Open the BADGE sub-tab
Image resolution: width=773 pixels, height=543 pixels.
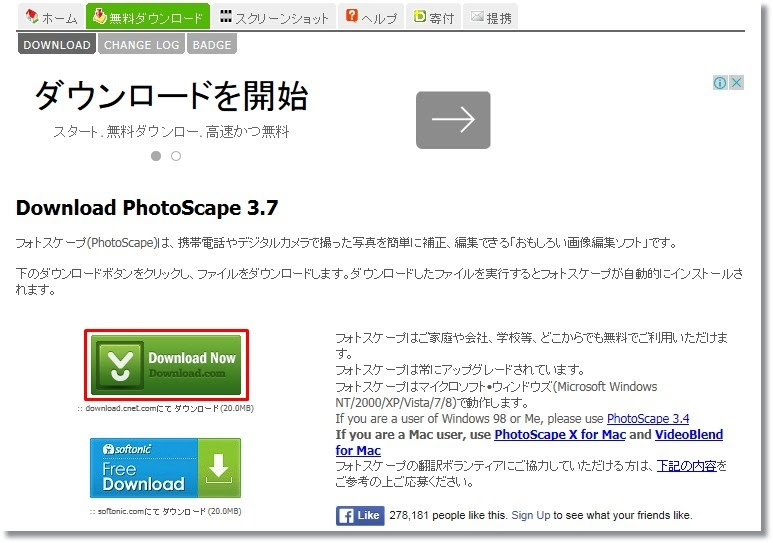coord(211,44)
